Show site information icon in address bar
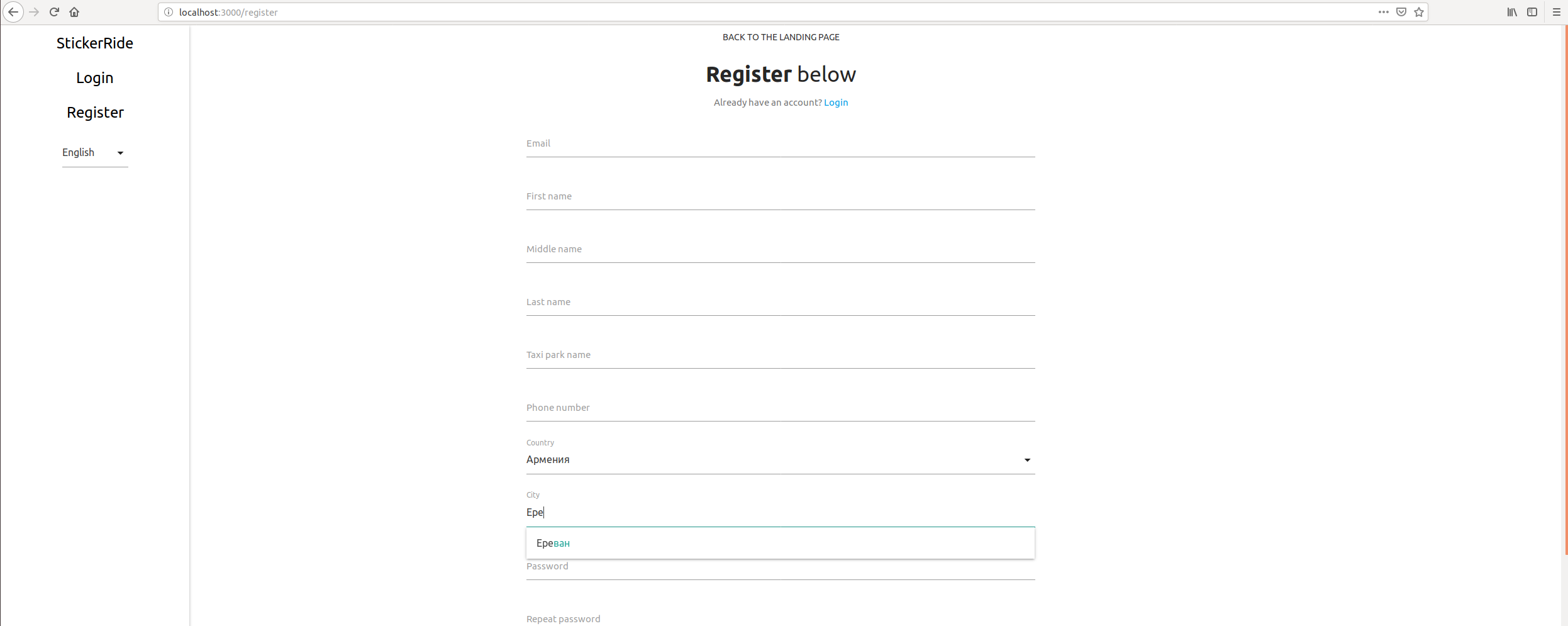The image size is (1568, 626). tap(169, 12)
